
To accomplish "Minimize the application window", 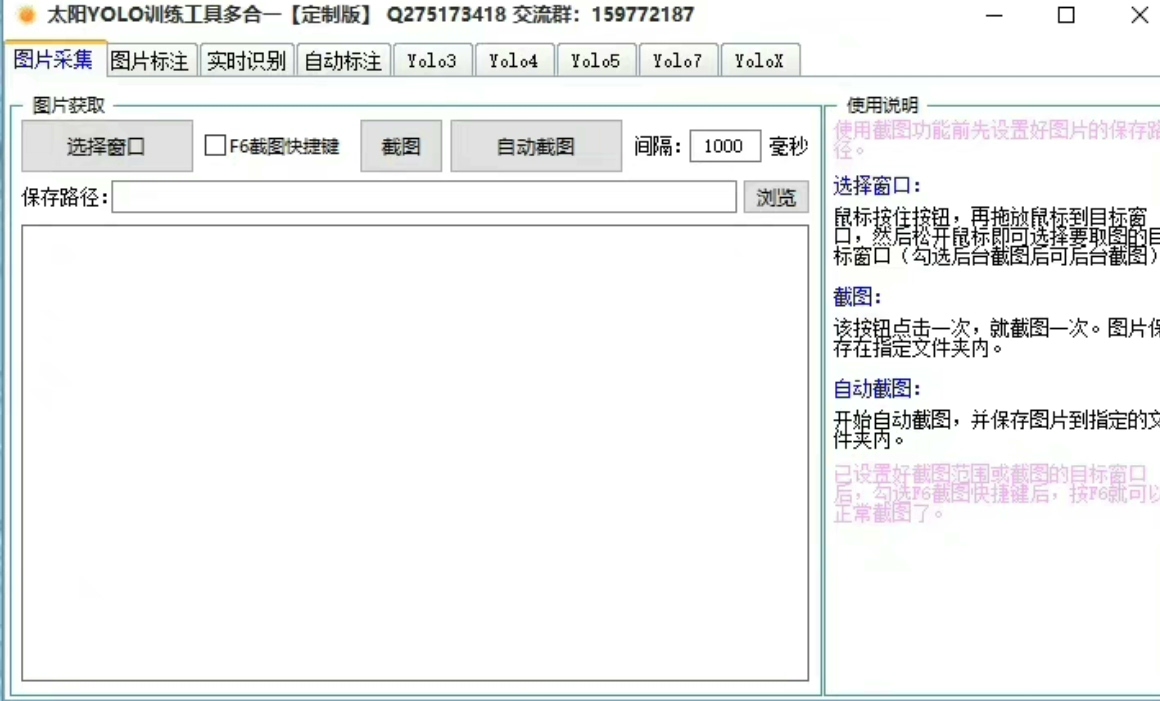I will tap(994, 15).
